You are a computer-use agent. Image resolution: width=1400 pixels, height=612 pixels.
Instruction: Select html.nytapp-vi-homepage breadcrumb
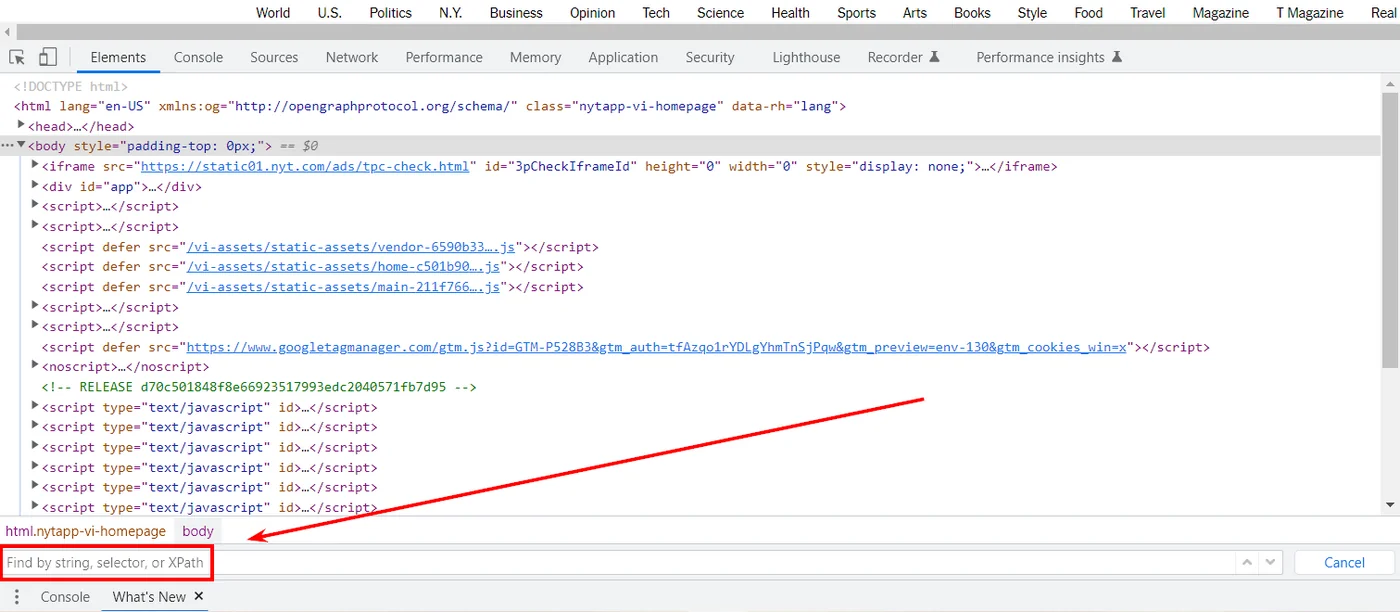coord(86,531)
